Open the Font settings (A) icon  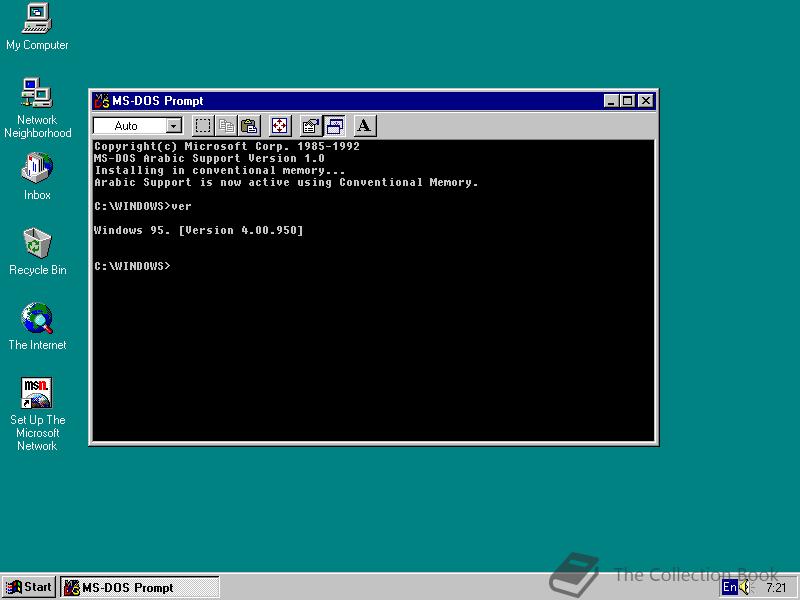[365, 126]
